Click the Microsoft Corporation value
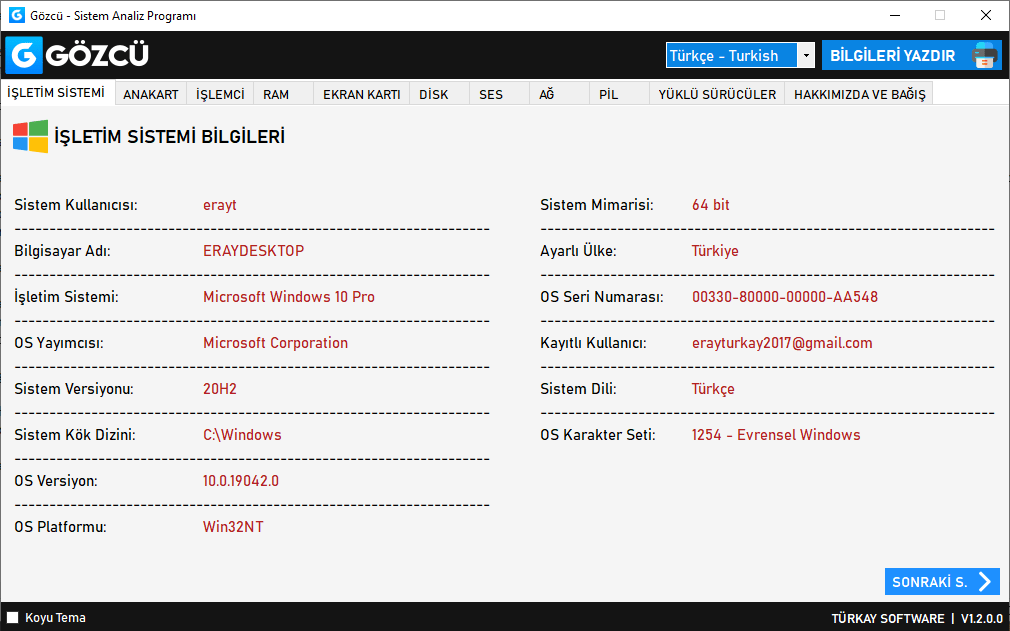 (x=276, y=343)
